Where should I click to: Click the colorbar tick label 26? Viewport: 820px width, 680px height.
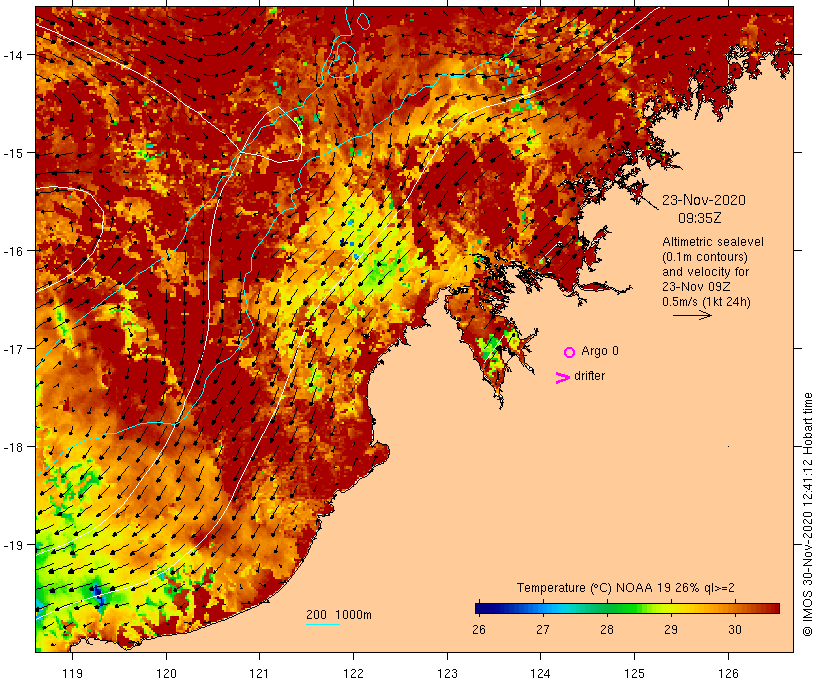[479, 630]
